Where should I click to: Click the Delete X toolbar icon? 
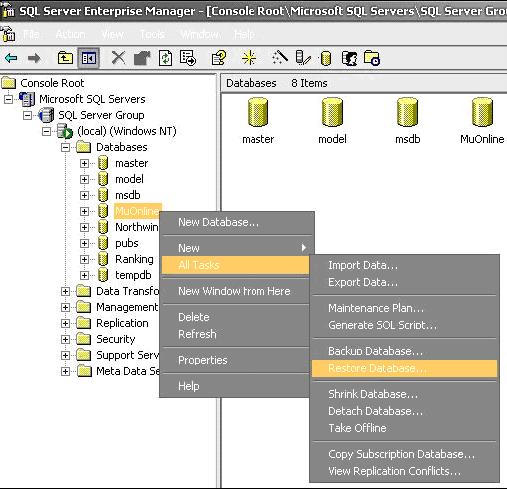coord(118,58)
